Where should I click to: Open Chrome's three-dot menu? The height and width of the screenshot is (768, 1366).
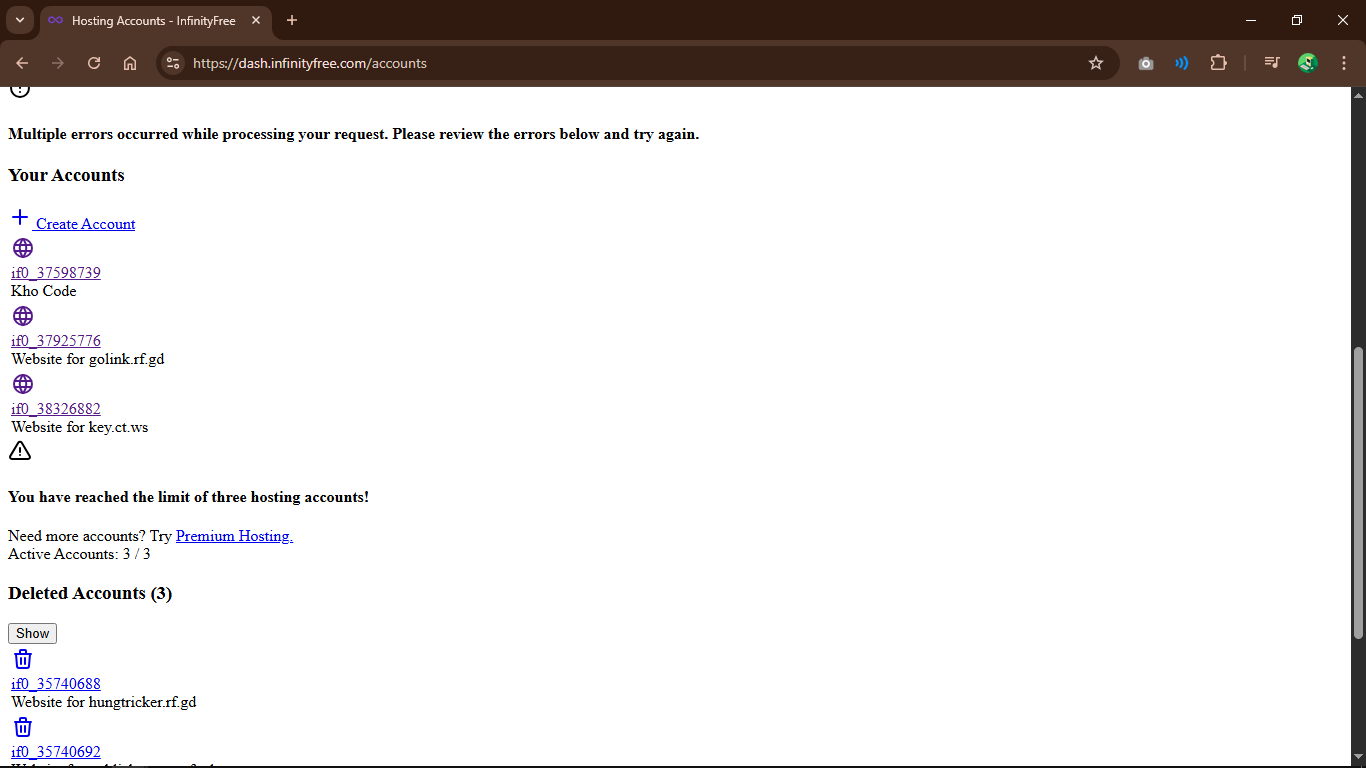pyautogui.click(x=1344, y=63)
